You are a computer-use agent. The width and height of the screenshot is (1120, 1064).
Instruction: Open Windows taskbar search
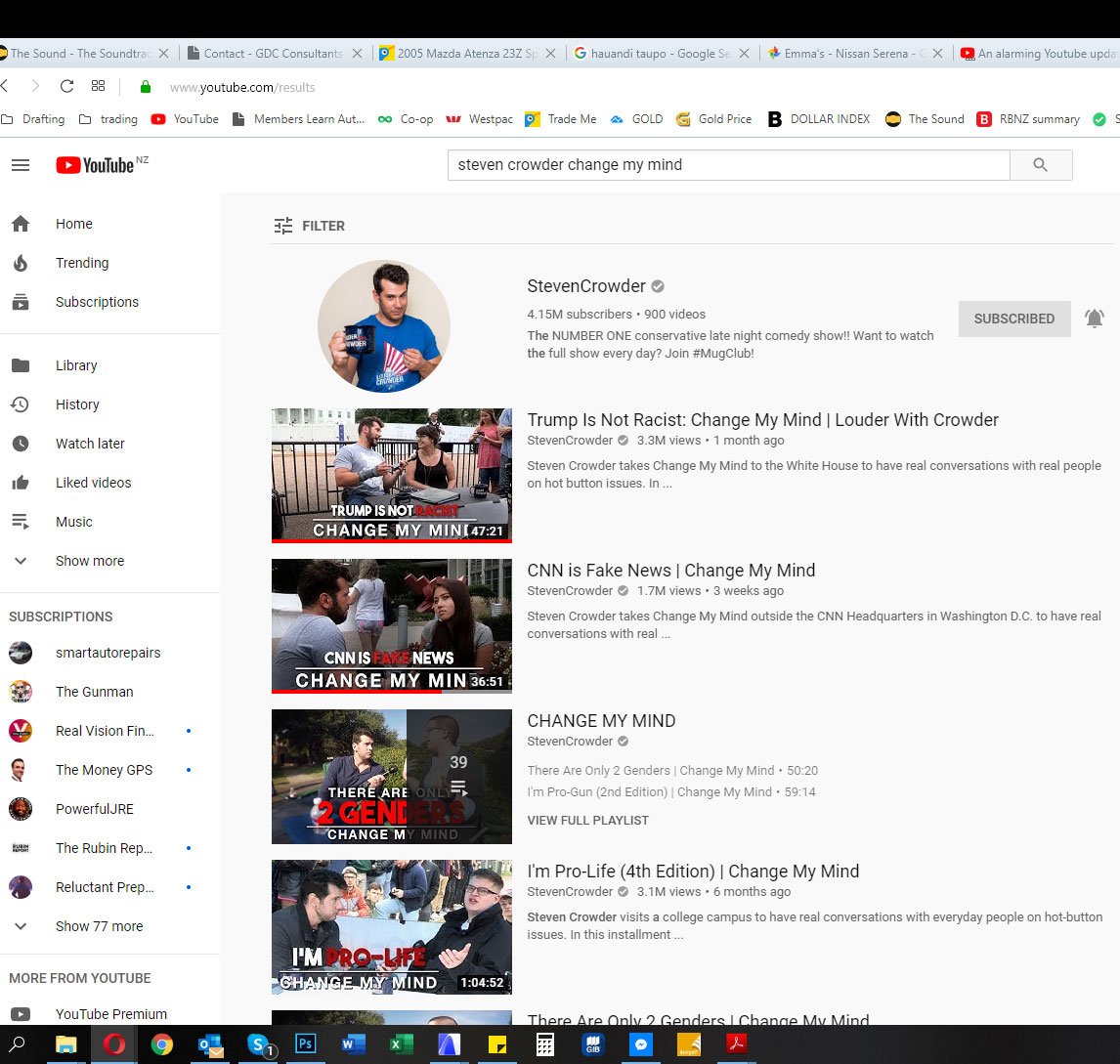click(18, 1044)
